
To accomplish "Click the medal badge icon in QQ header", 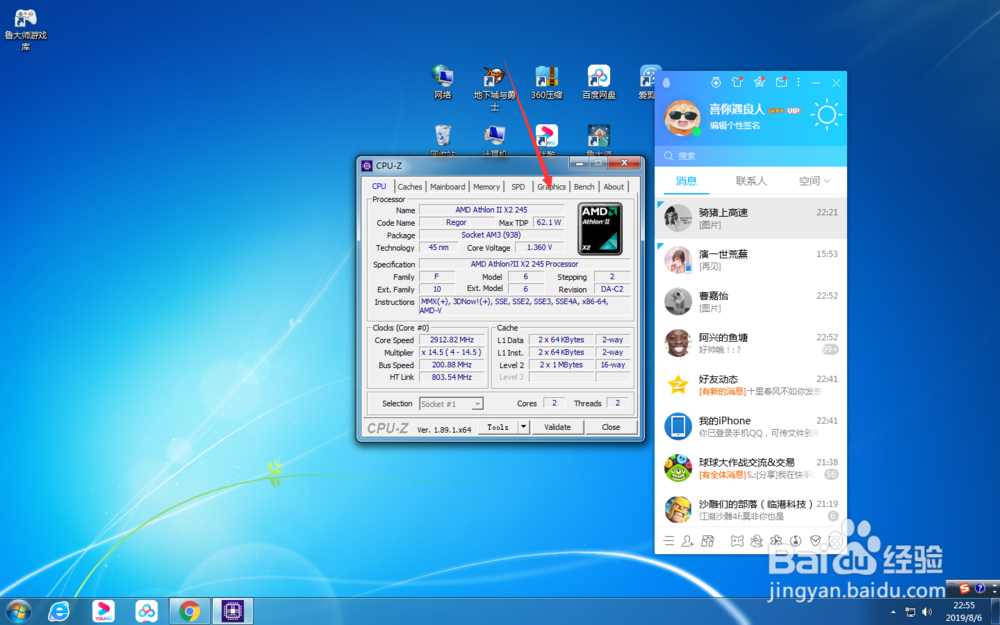I will click(716, 83).
